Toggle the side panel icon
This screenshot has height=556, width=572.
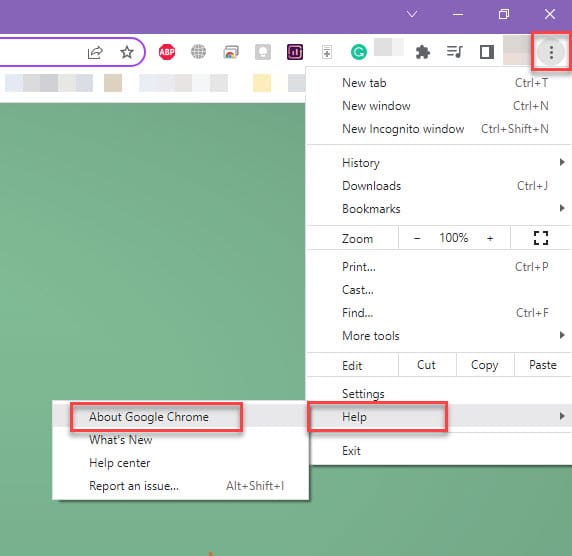[487, 52]
